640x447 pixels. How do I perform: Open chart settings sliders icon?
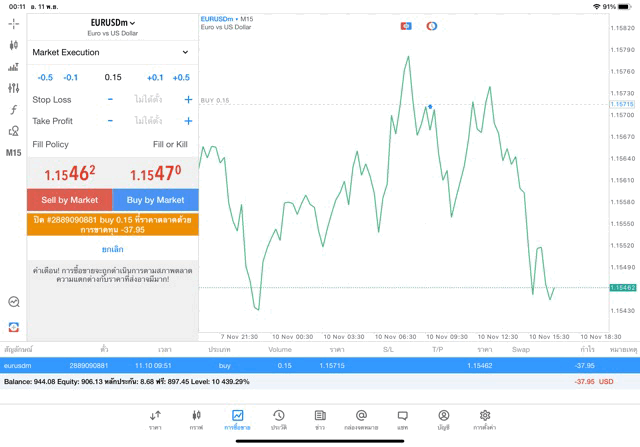click(13, 88)
